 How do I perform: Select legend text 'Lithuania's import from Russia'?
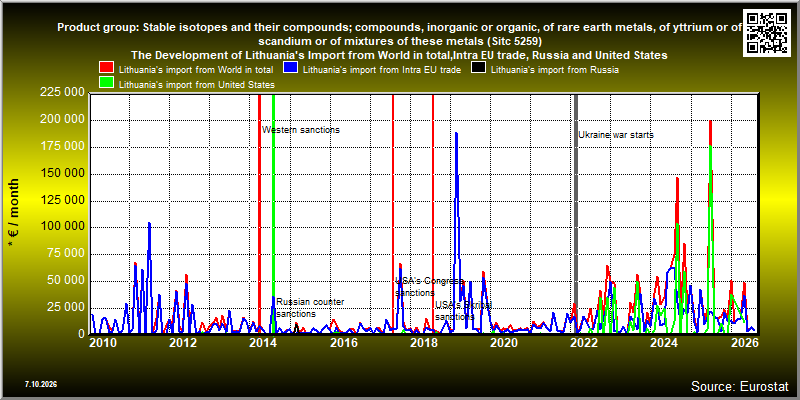555,70
